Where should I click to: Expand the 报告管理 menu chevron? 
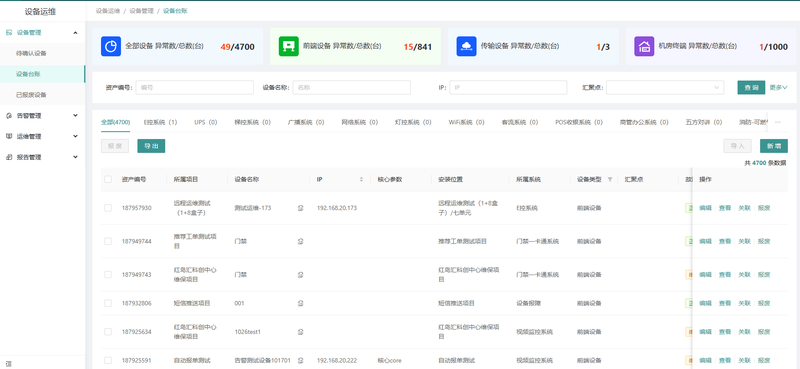(x=76, y=157)
